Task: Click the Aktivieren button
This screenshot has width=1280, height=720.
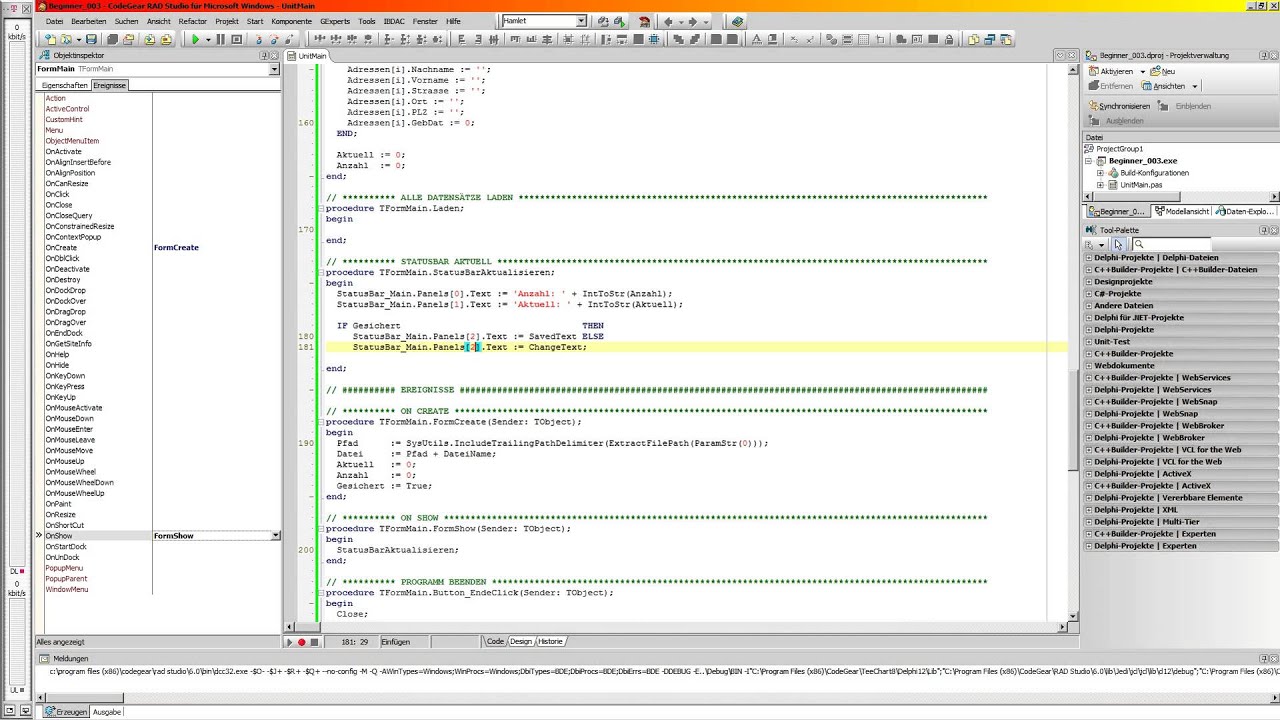Action: (1110, 72)
